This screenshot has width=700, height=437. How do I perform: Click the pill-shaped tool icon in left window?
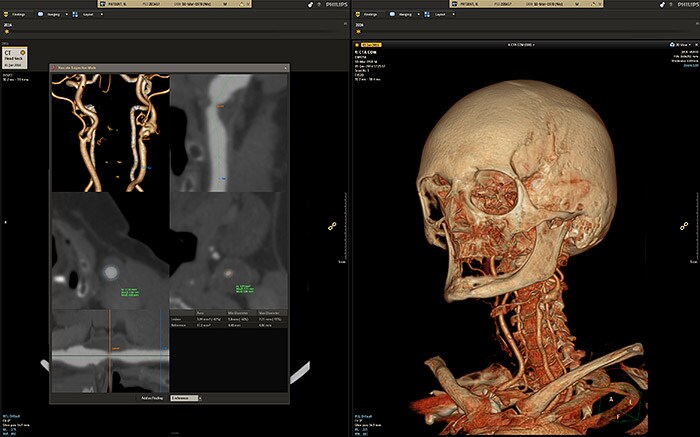(311, 4)
